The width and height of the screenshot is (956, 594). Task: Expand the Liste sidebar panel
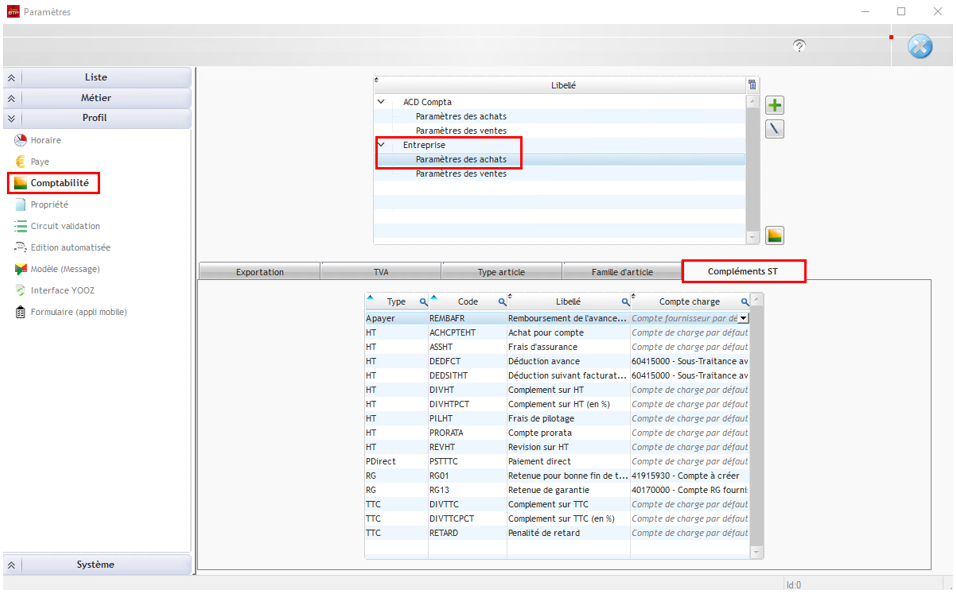[x=96, y=77]
